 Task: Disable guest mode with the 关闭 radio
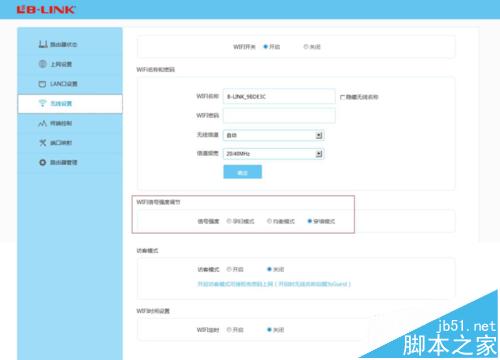pyautogui.click(x=269, y=269)
